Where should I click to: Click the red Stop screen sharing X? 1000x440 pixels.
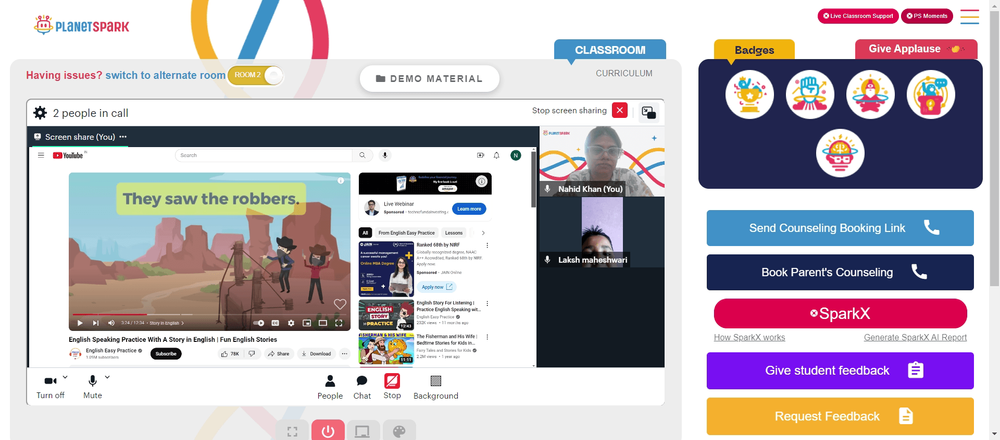[619, 110]
